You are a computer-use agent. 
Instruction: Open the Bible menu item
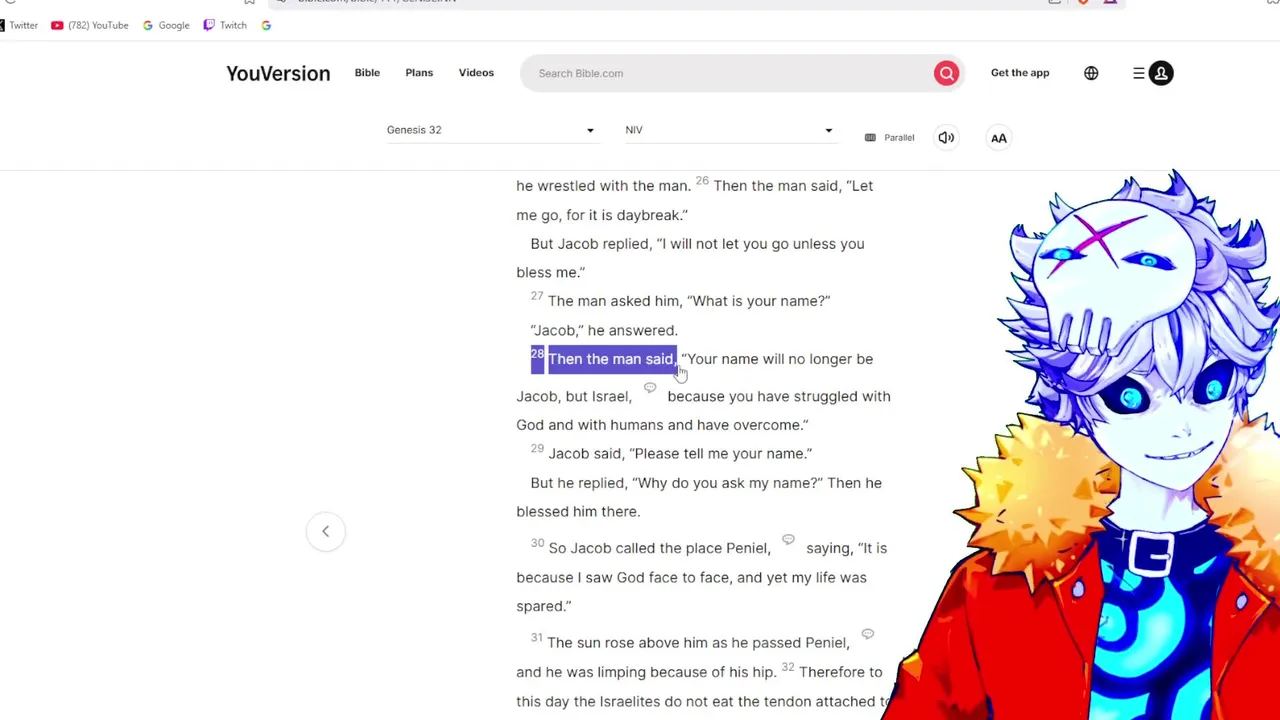367,73
